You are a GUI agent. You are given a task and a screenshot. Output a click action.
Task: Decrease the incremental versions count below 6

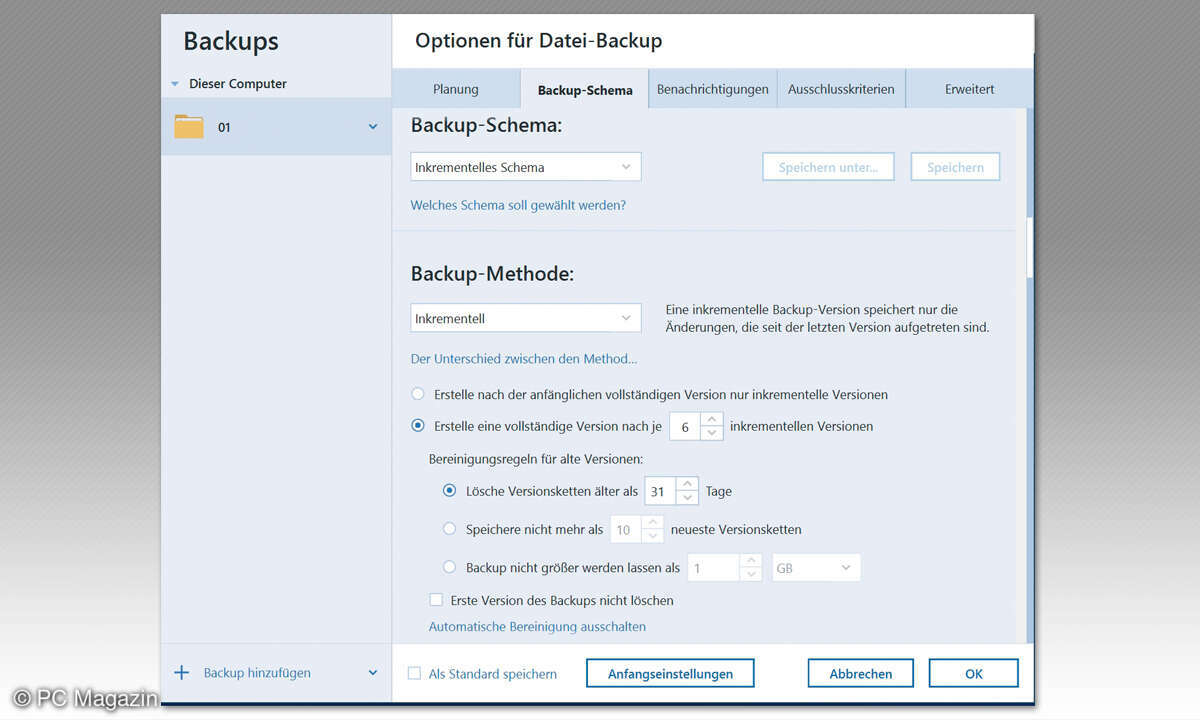point(712,433)
